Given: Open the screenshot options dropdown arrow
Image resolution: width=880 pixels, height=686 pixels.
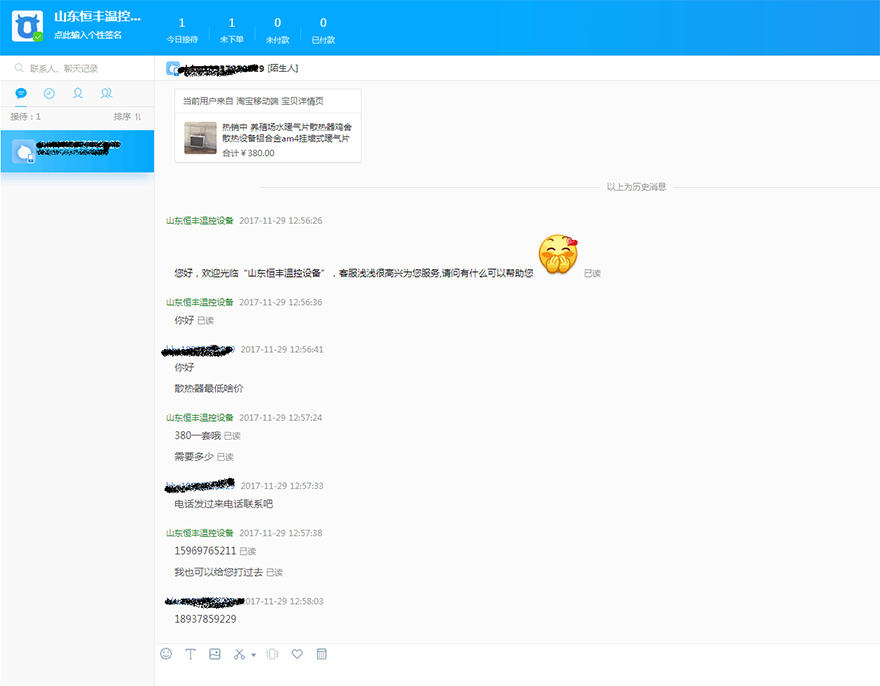Looking at the screenshot, I should point(253,655).
